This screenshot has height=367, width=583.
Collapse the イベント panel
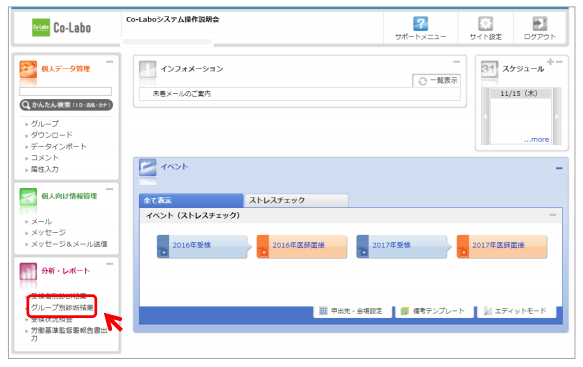pos(559,168)
